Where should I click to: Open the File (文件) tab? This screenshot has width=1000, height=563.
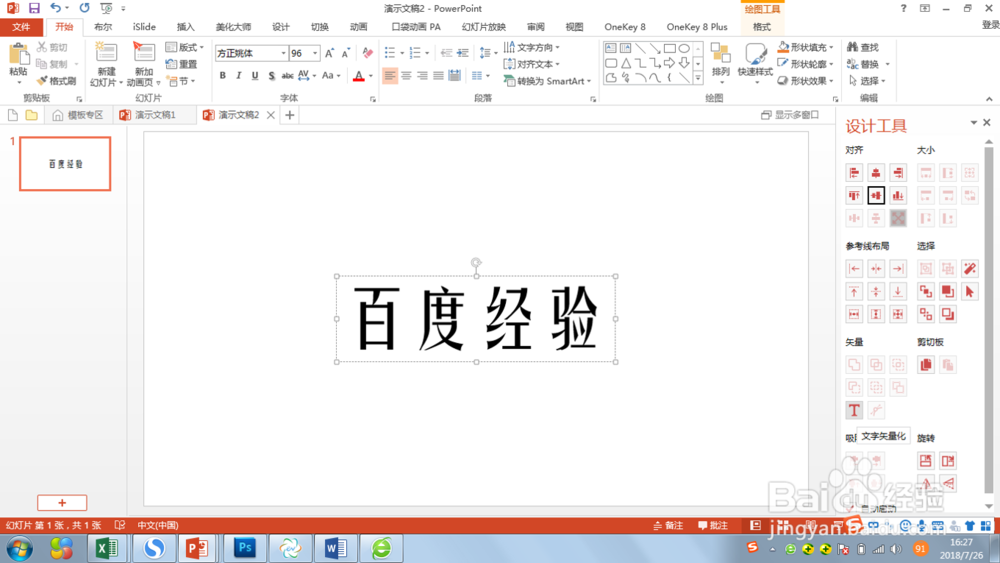point(21,27)
